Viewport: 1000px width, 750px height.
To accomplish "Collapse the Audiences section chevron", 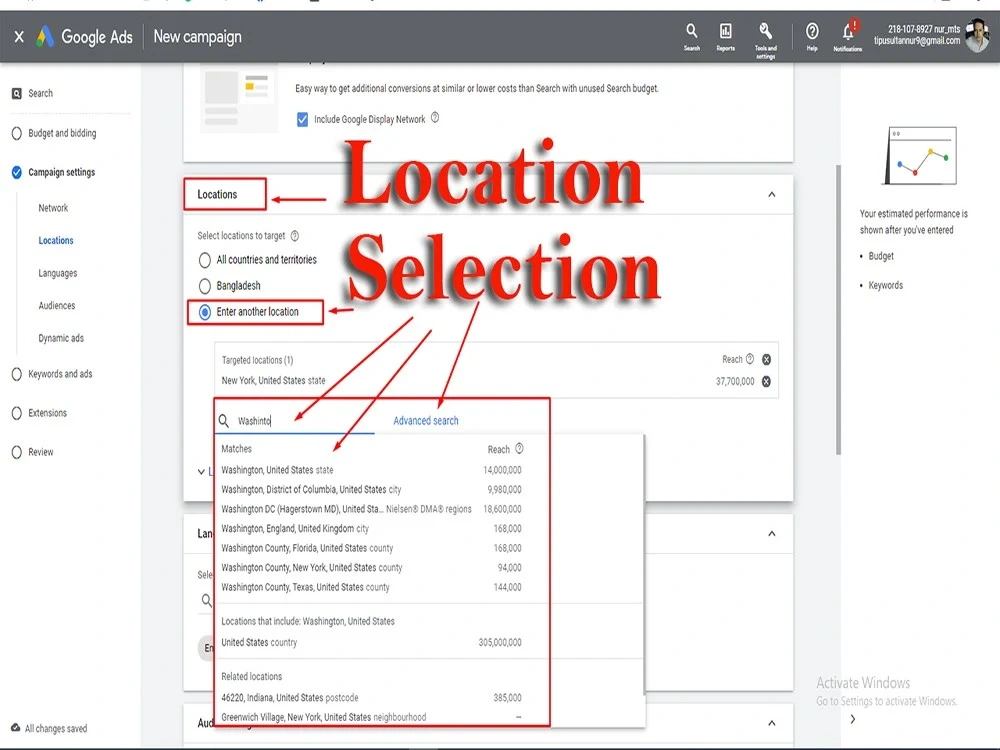I will click(x=772, y=723).
